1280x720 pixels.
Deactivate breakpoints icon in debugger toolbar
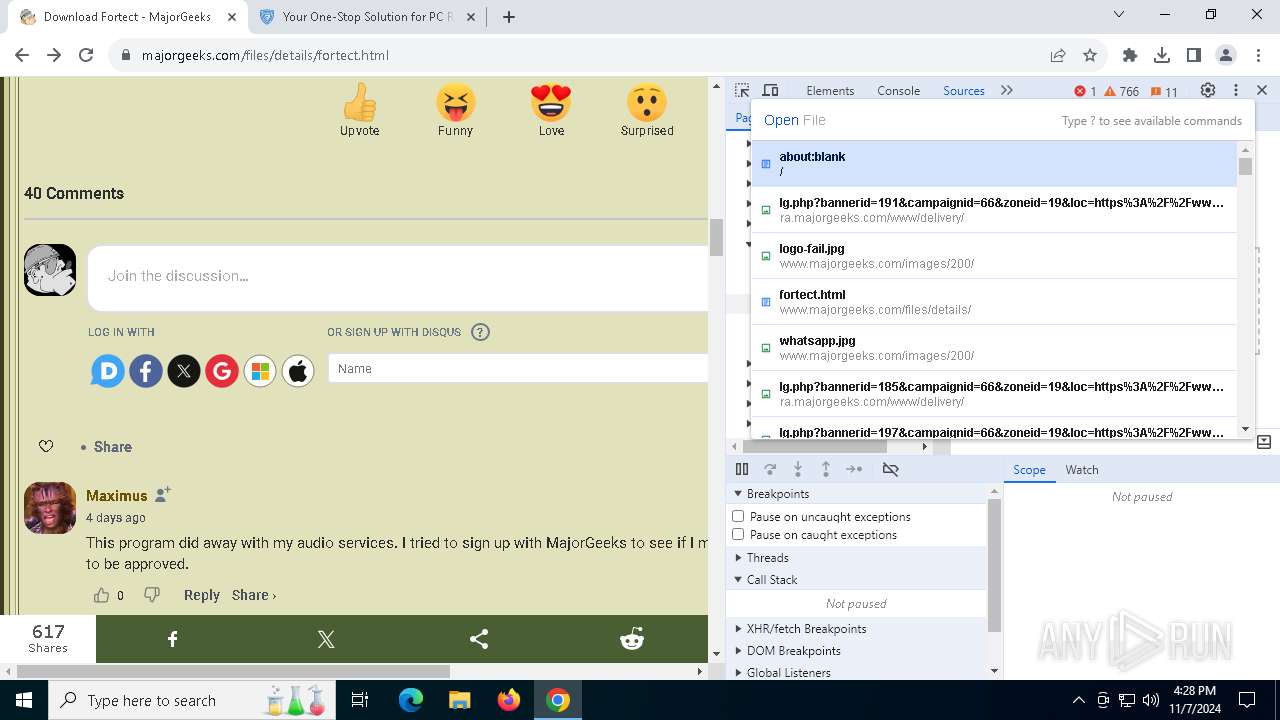[890, 469]
